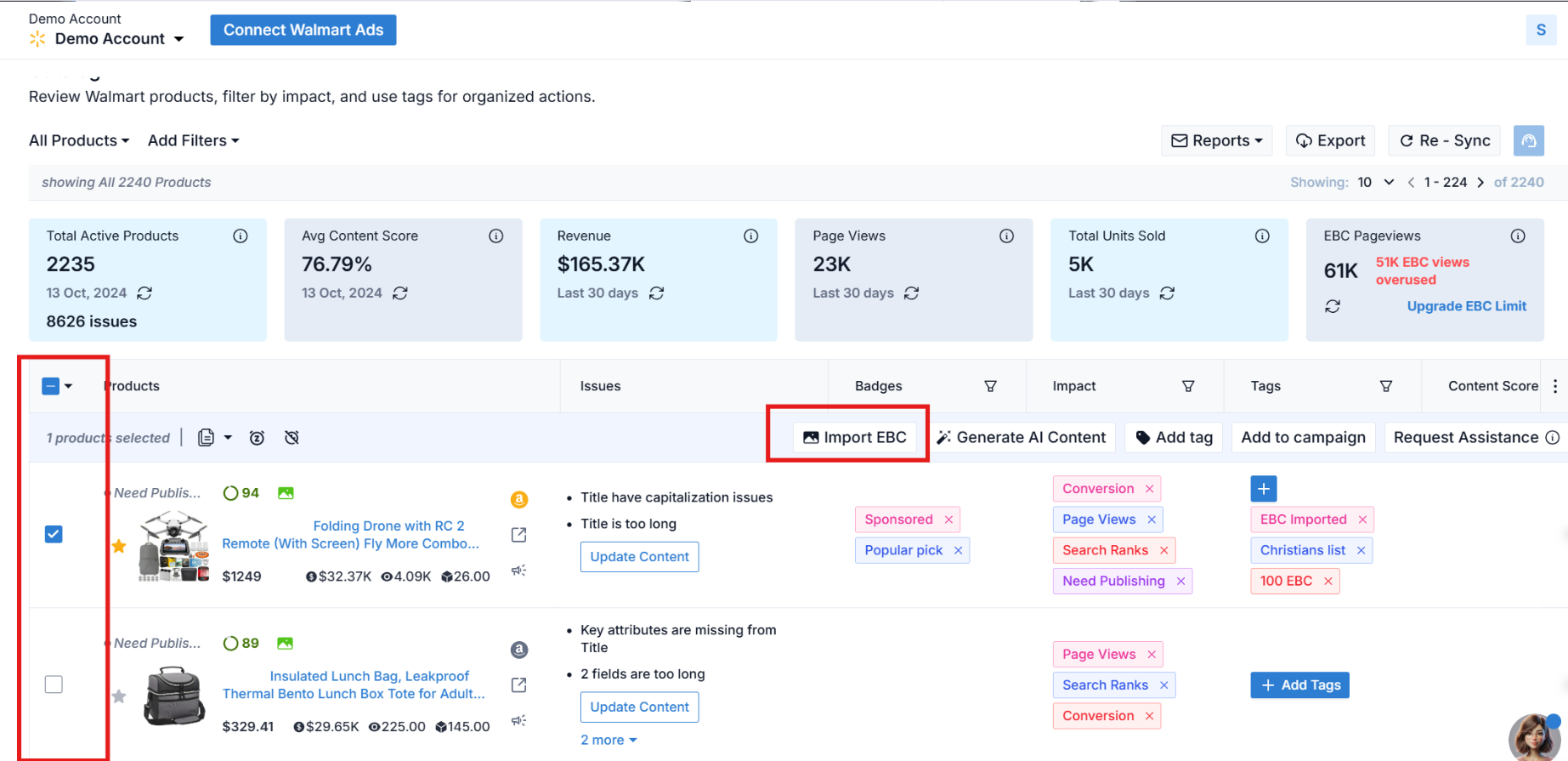Open the All Products dropdown

pos(79,140)
